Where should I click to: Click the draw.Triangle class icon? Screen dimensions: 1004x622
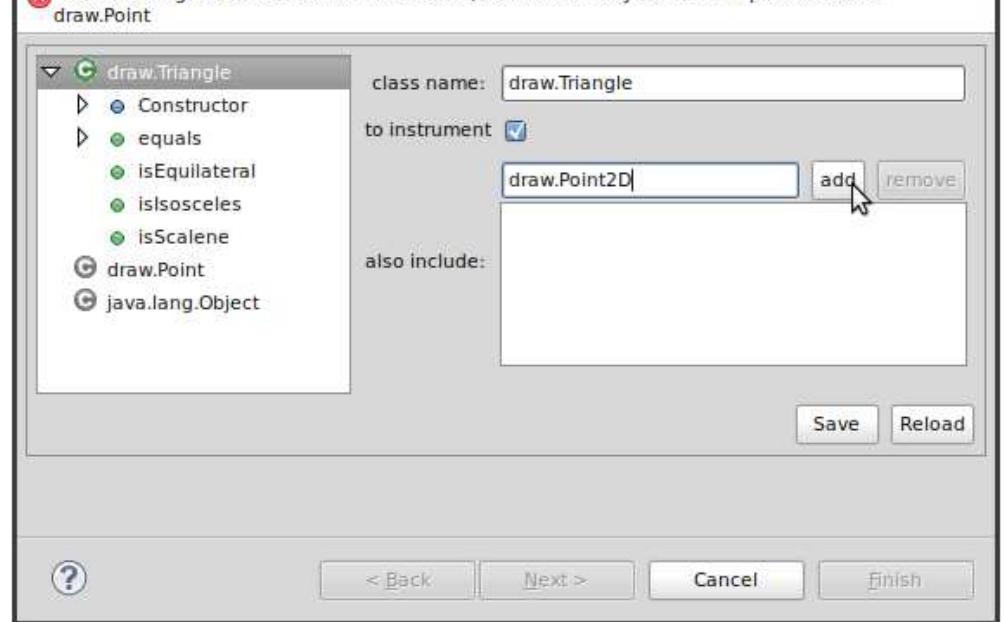coord(85,70)
